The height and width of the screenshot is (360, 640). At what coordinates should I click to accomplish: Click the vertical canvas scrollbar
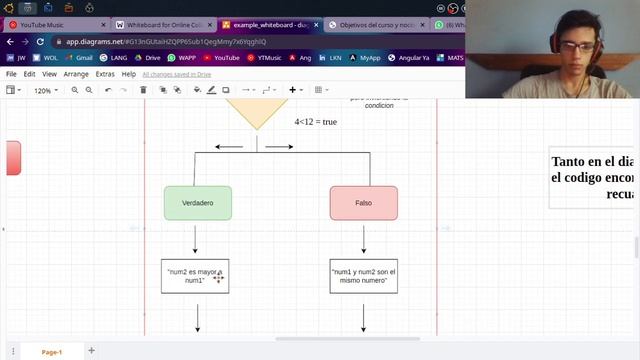pyautogui.click(x=637, y=247)
